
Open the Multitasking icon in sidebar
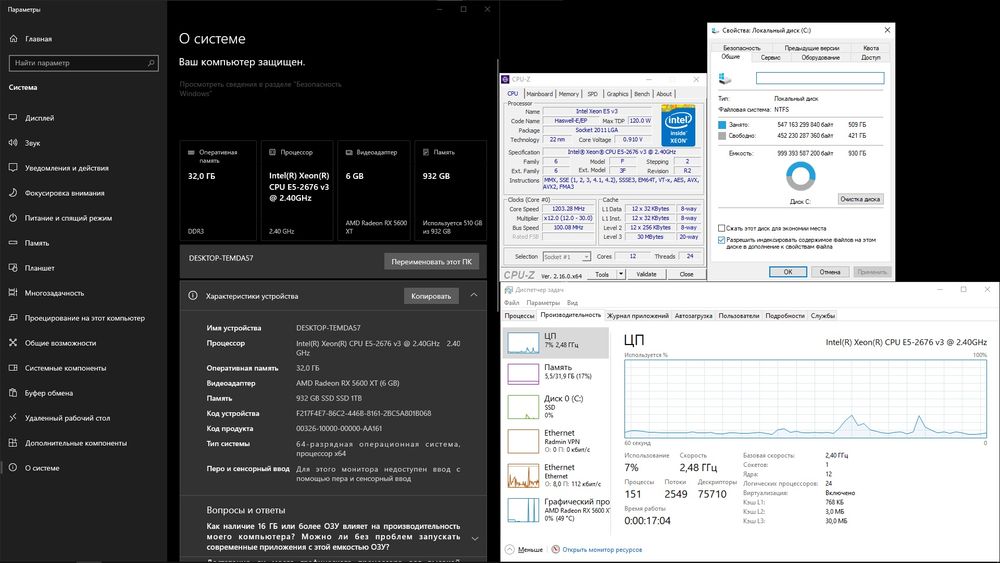point(13,293)
